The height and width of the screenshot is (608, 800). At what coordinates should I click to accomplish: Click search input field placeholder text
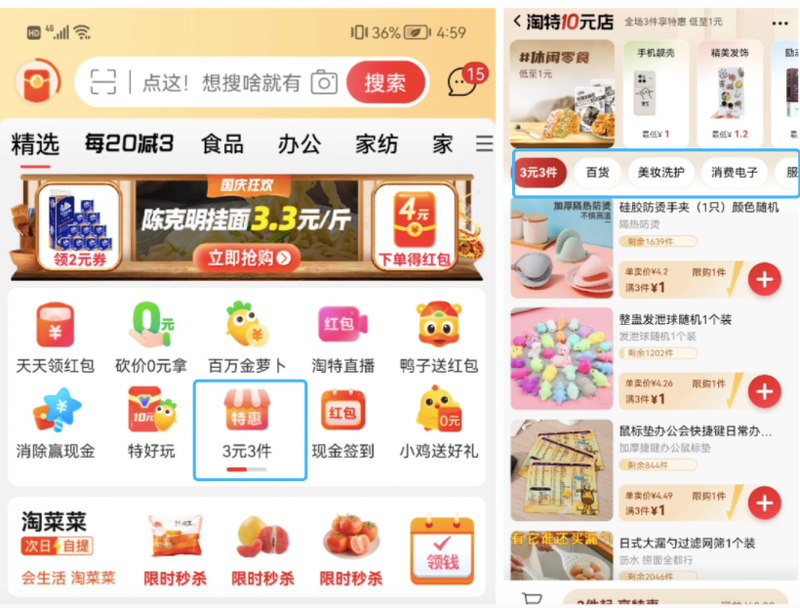point(221,82)
